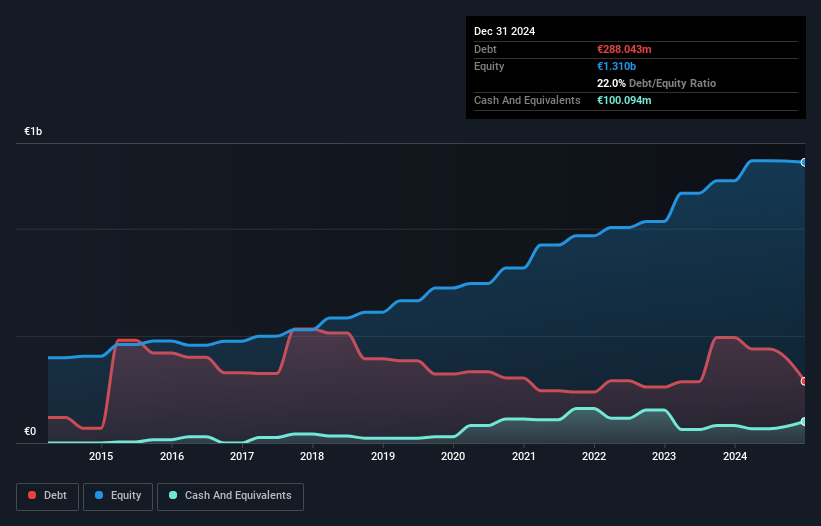This screenshot has height=526, width=821.
Task: Click the €100.094m cash value
Action: [x=624, y=100]
